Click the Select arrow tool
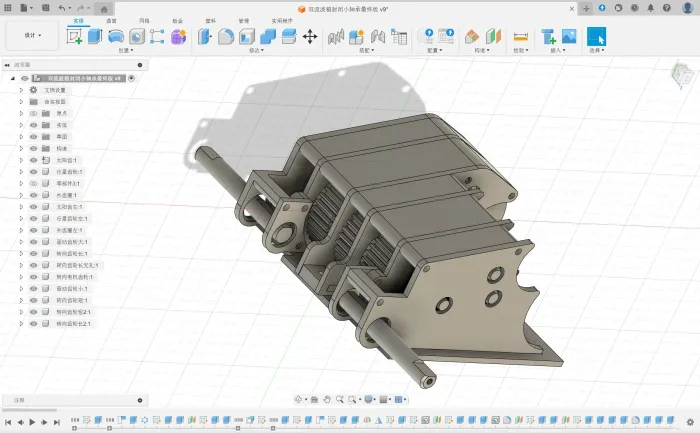Viewport: 700px width, 433px height. click(x=596, y=37)
